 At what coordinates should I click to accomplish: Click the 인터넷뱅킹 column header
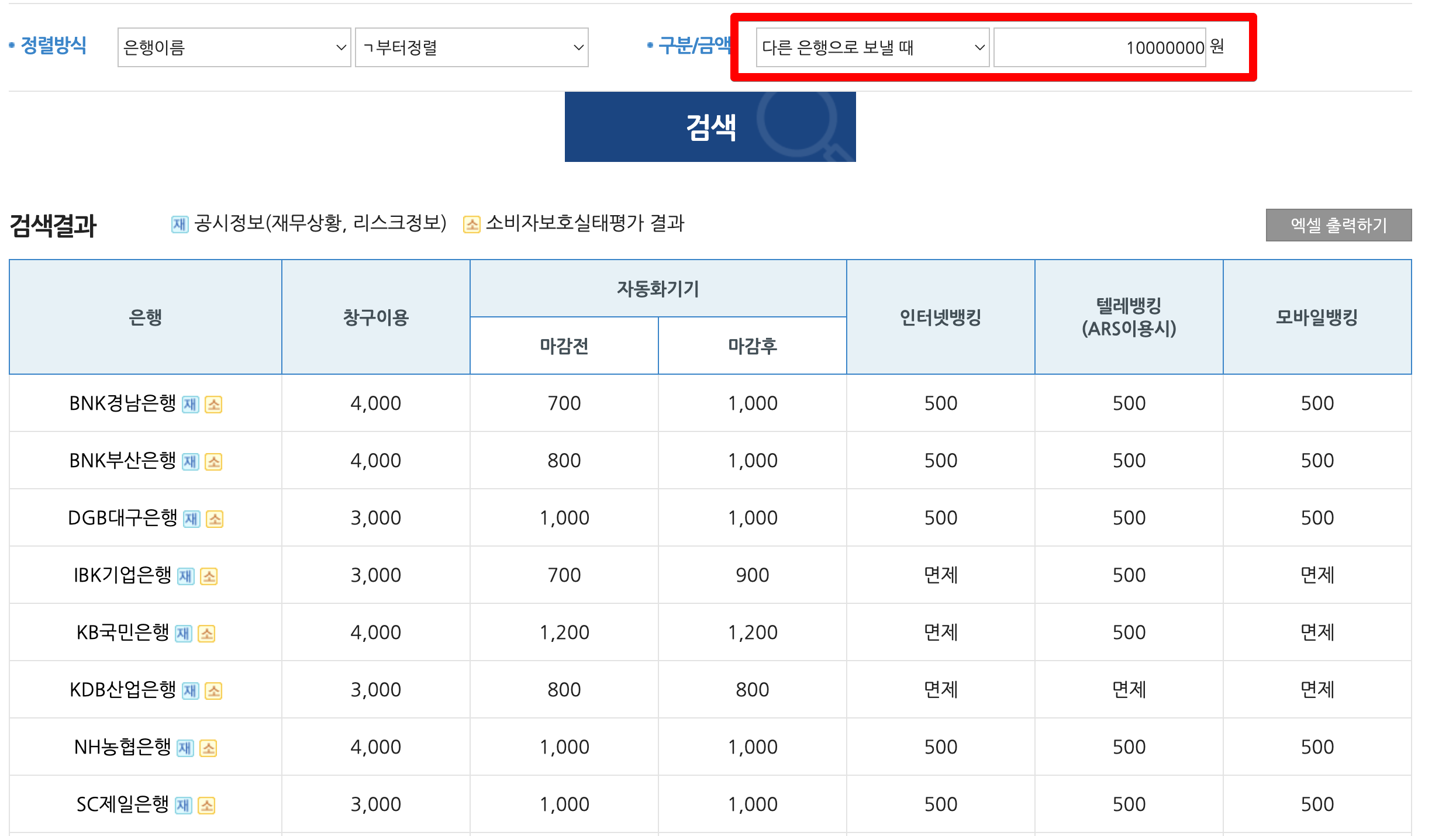[940, 317]
